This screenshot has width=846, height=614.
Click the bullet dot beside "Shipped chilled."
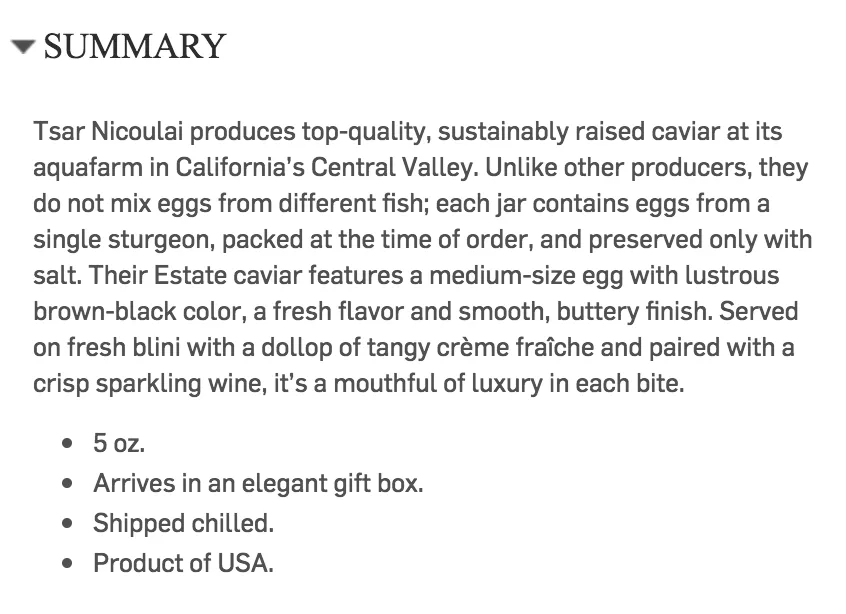point(67,523)
